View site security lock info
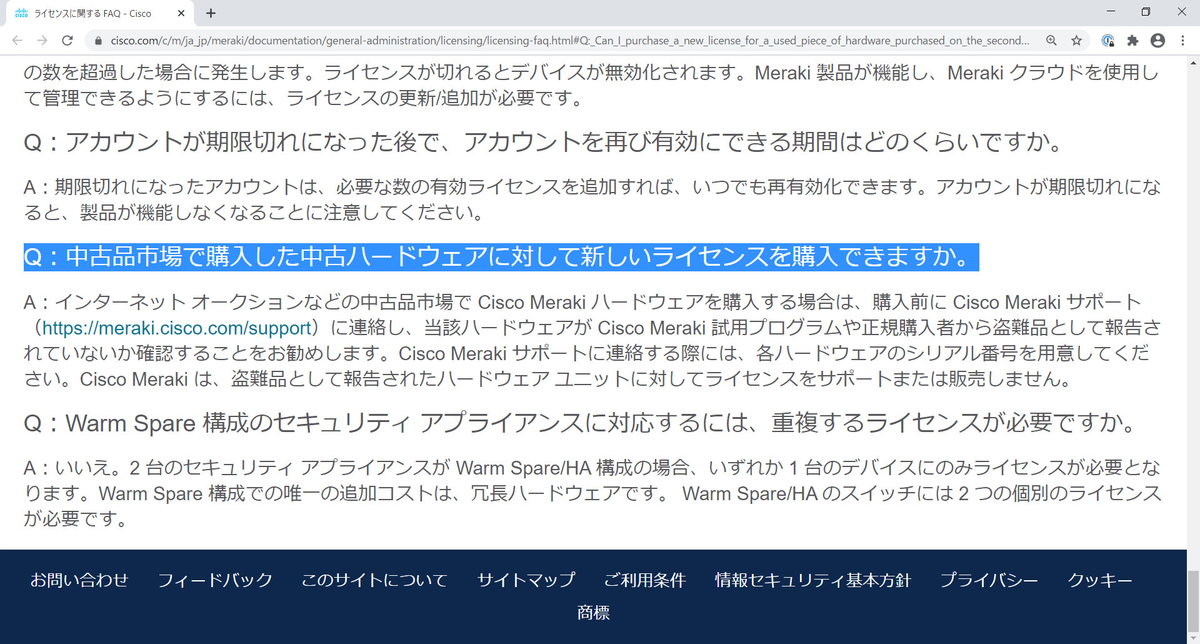 [98, 41]
